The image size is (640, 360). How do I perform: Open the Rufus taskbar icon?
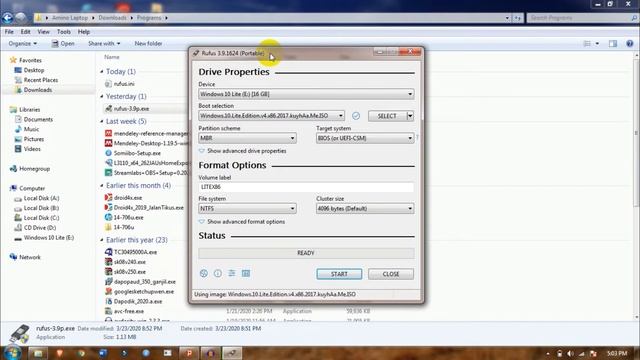tap(232, 353)
